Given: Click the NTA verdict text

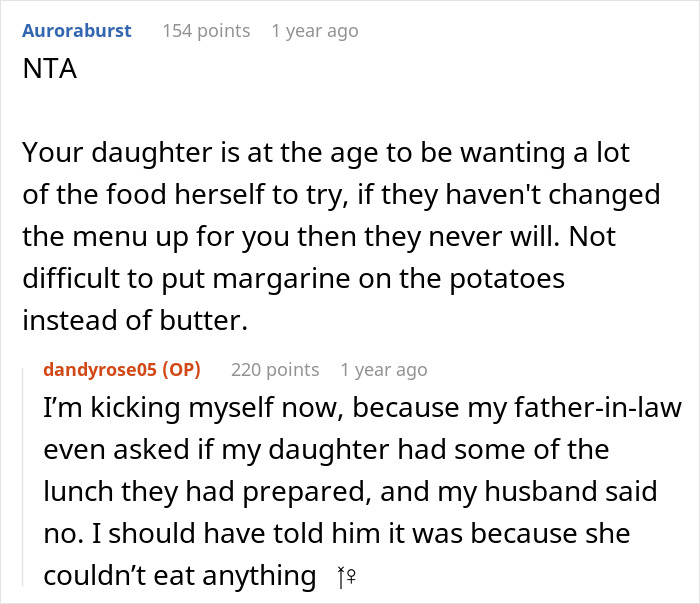Looking at the screenshot, I should (x=49, y=71).
